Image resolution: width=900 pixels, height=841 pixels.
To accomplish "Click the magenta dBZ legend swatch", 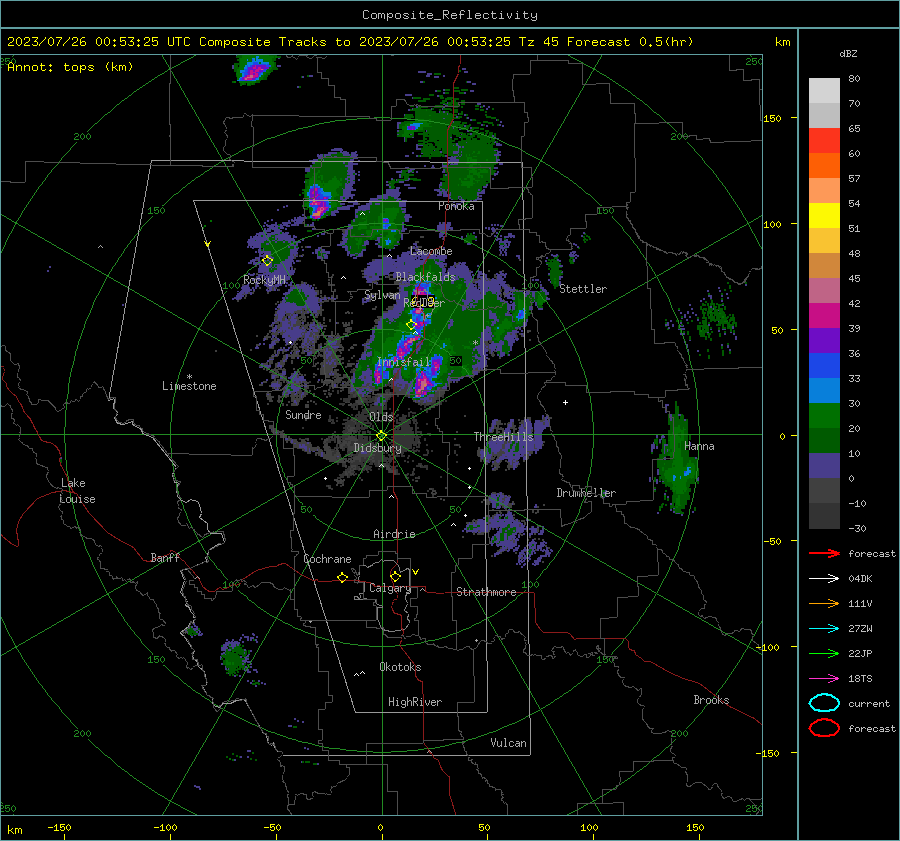I will [x=824, y=316].
